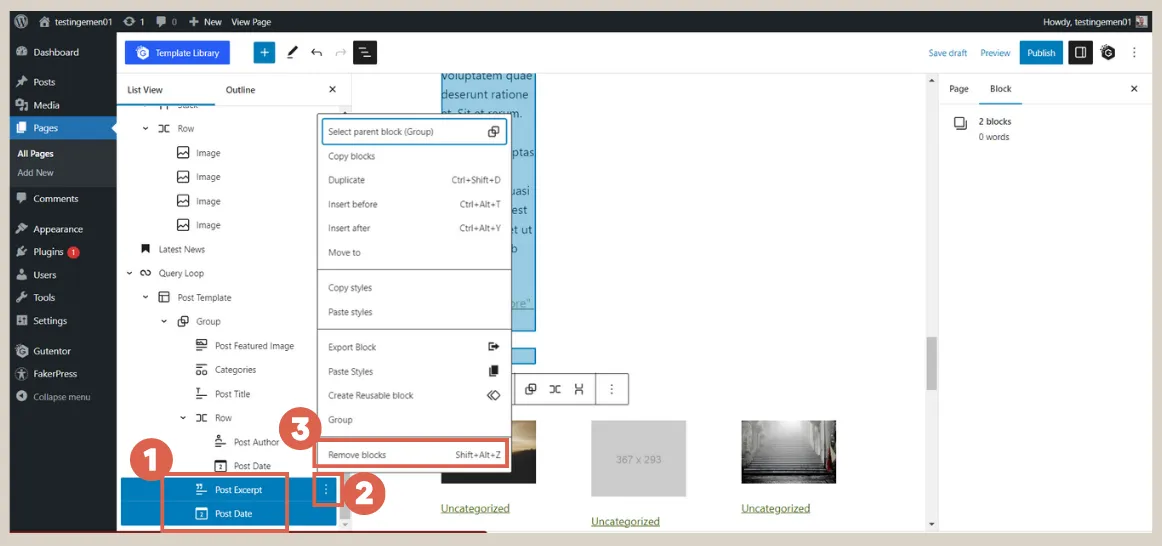1162x546 pixels.
Task: Collapse the Row containing Post Author
Action: [x=183, y=418]
